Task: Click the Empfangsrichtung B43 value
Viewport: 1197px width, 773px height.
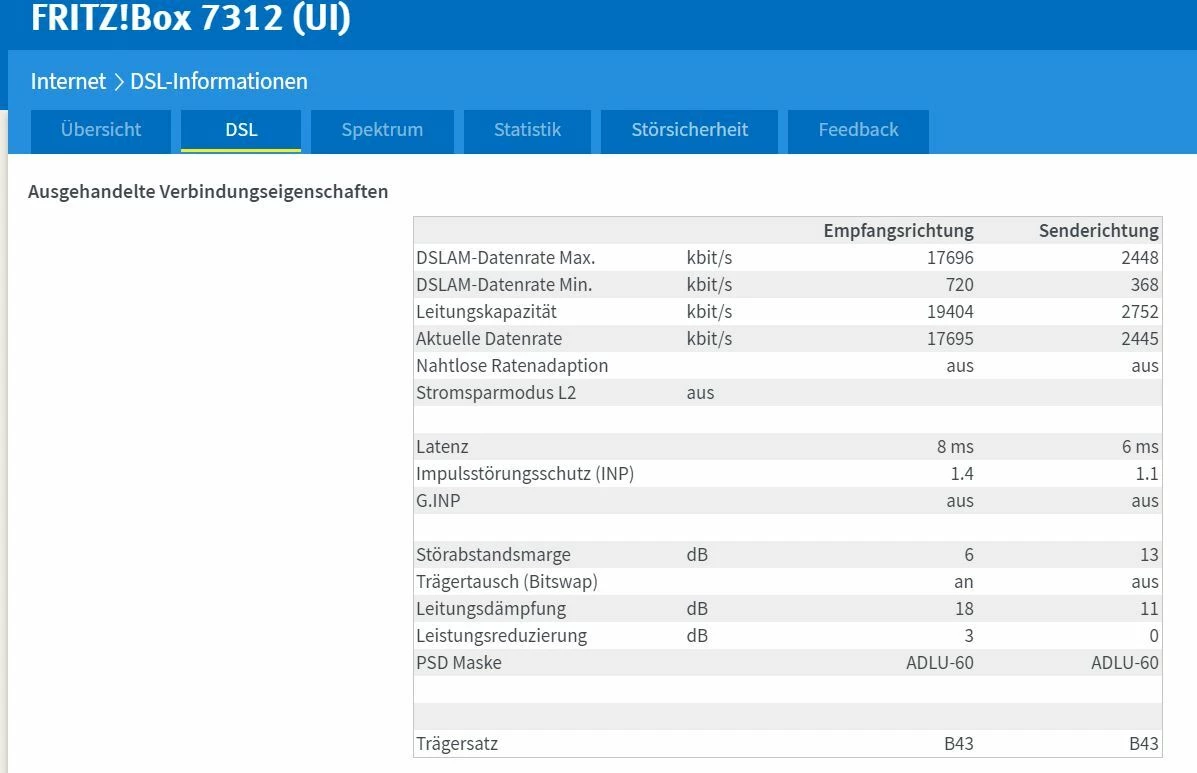Action: click(x=959, y=743)
